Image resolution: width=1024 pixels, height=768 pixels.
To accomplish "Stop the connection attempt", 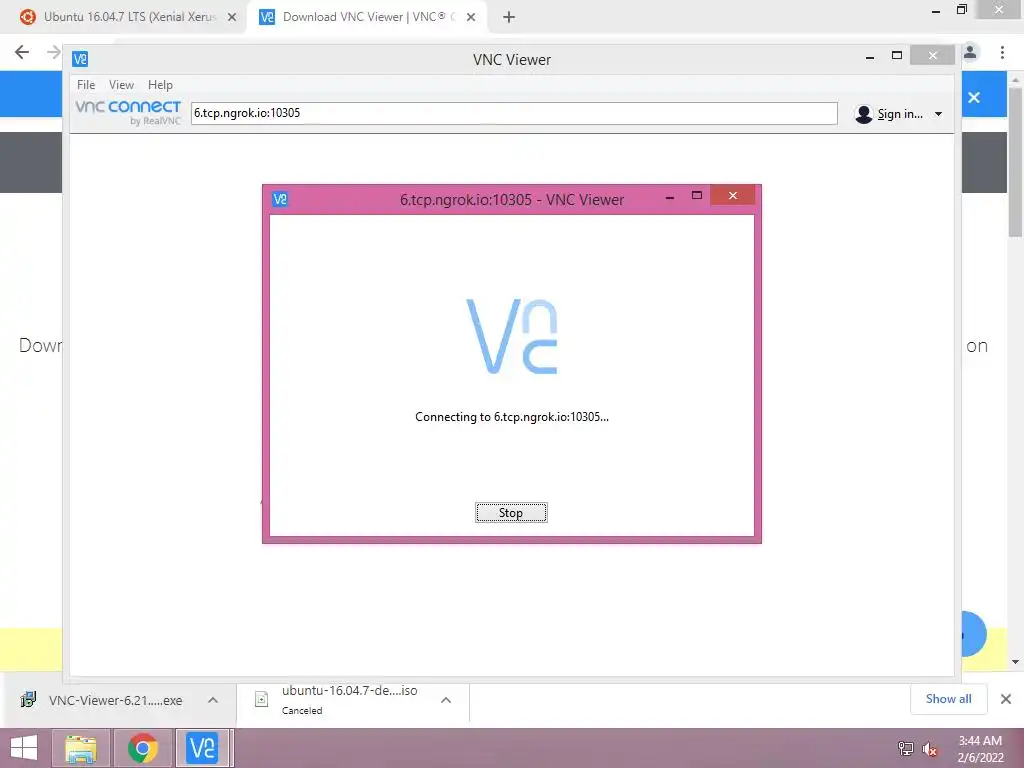I will click(511, 513).
